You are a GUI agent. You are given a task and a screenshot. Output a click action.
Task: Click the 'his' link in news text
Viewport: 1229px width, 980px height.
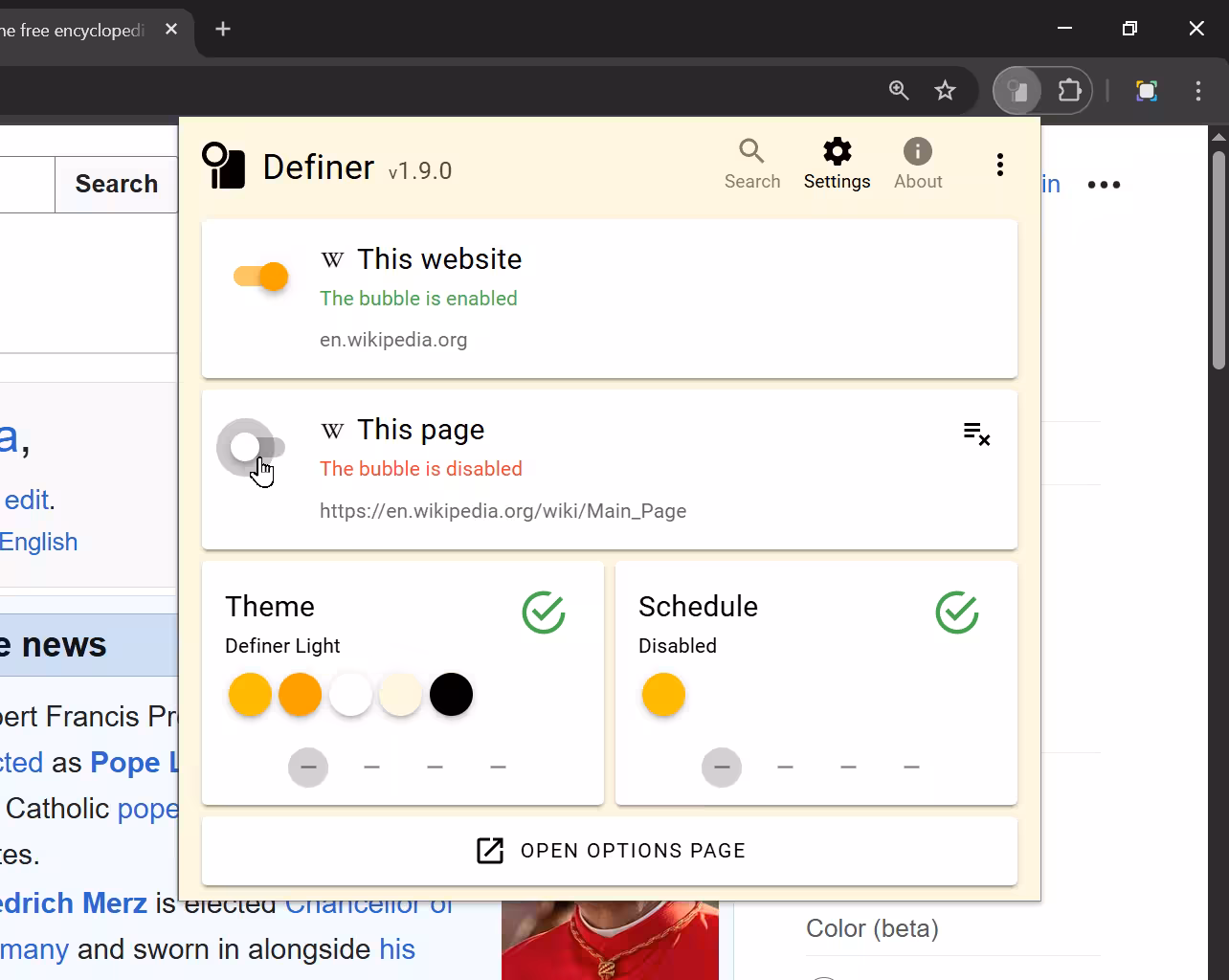tap(397, 949)
